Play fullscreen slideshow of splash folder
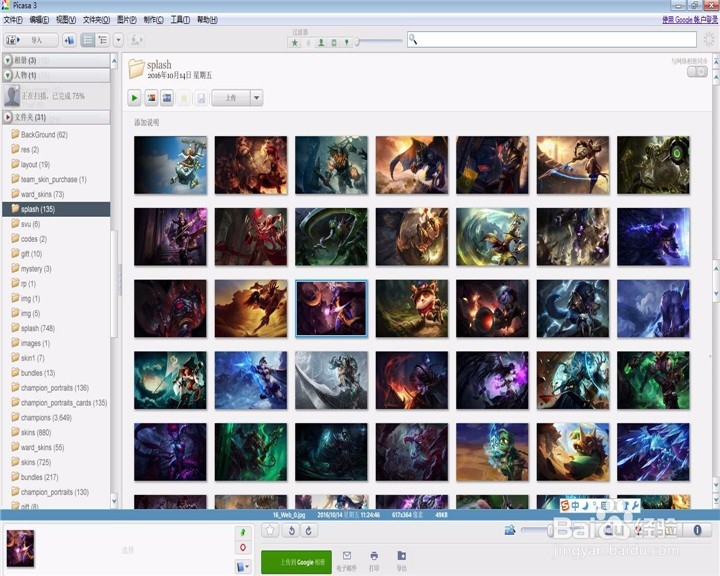 point(134,97)
